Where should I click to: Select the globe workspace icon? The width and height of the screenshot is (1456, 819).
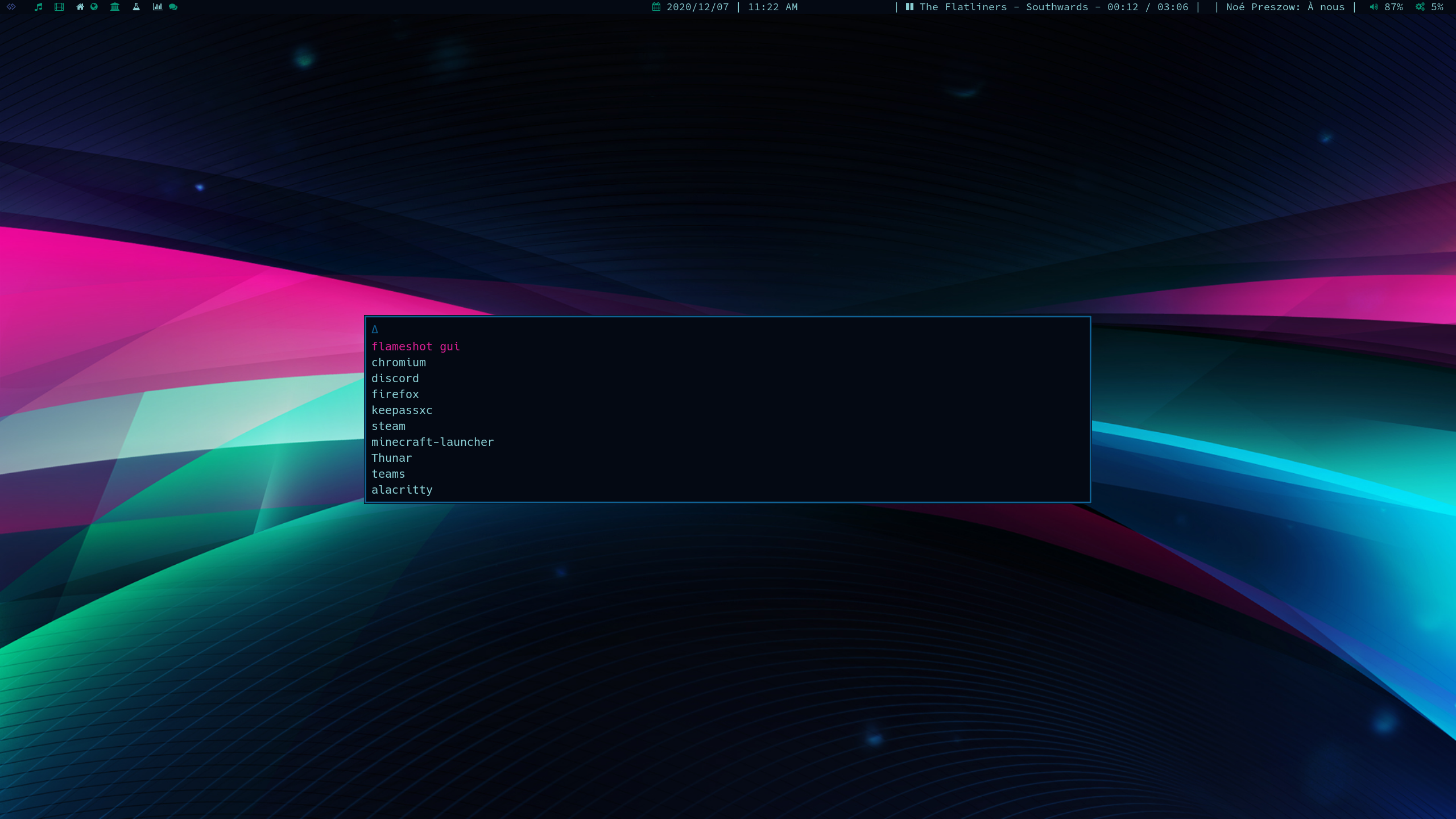[94, 7]
